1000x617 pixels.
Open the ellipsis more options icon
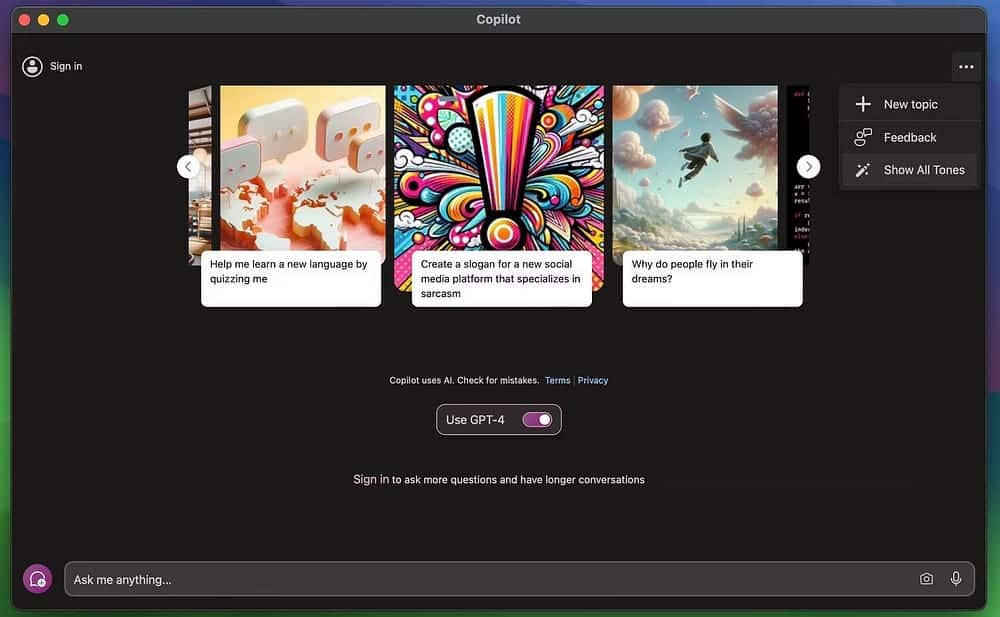(x=965, y=66)
